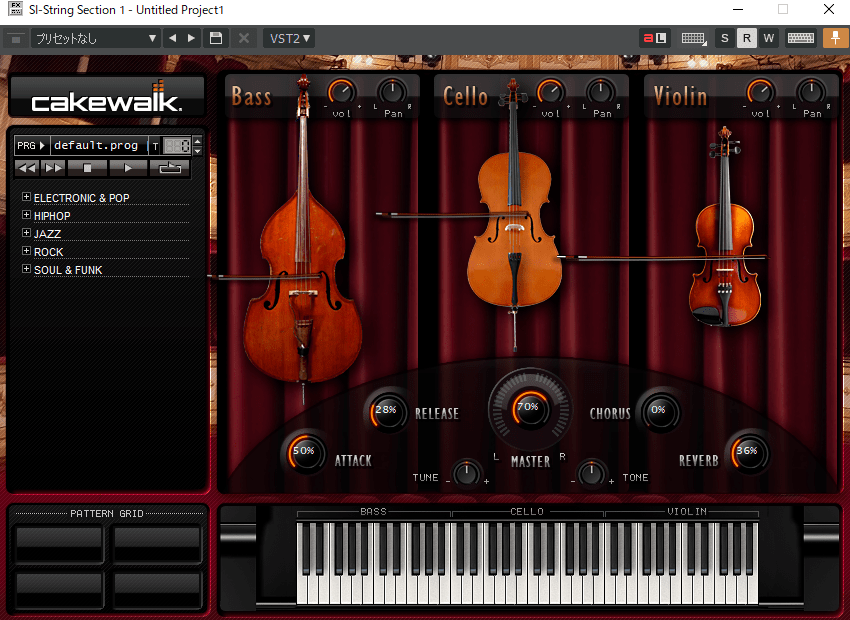Delete the preset with X icon
This screenshot has width=850, height=620.
(x=244, y=38)
